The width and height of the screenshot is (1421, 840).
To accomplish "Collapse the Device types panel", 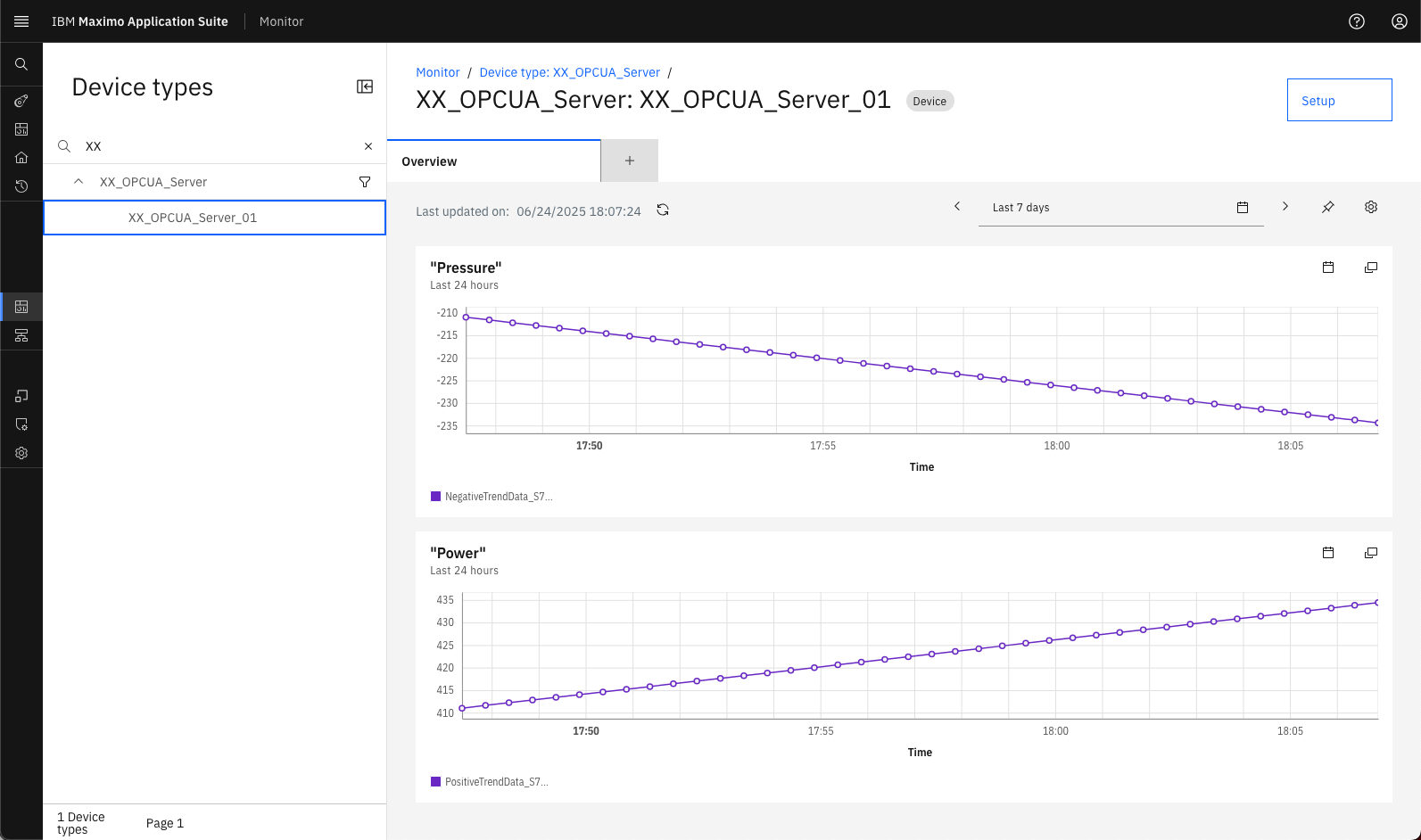I will (x=365, y=86).
